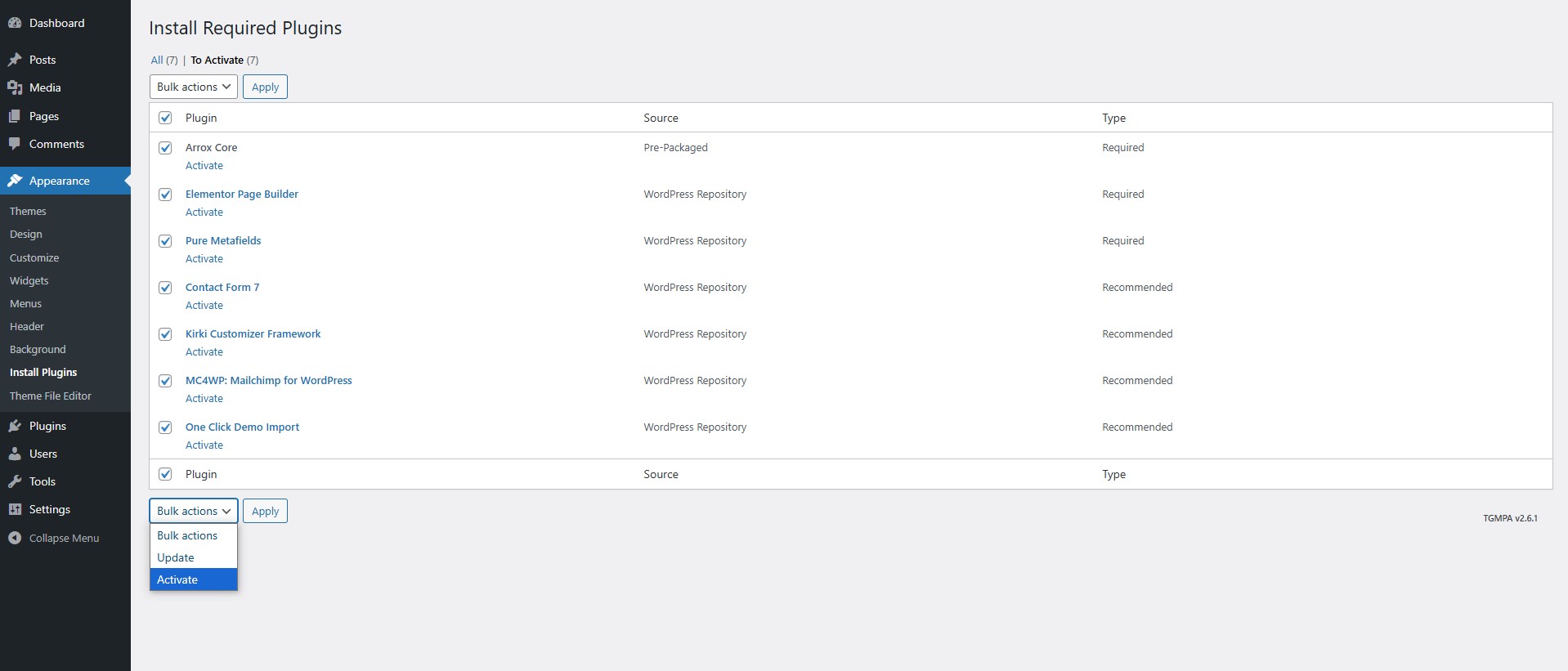Click the Users person icon
This screenshot has width=1568, height=671.
click(x=15, y=454)
